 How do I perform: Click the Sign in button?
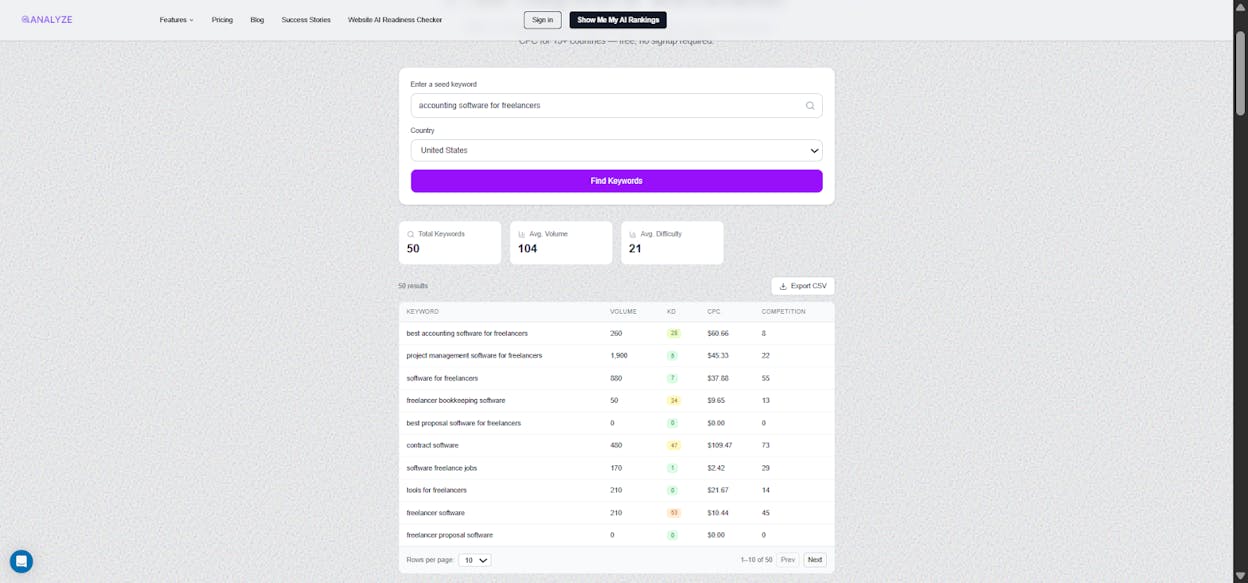tap(542, 20)
